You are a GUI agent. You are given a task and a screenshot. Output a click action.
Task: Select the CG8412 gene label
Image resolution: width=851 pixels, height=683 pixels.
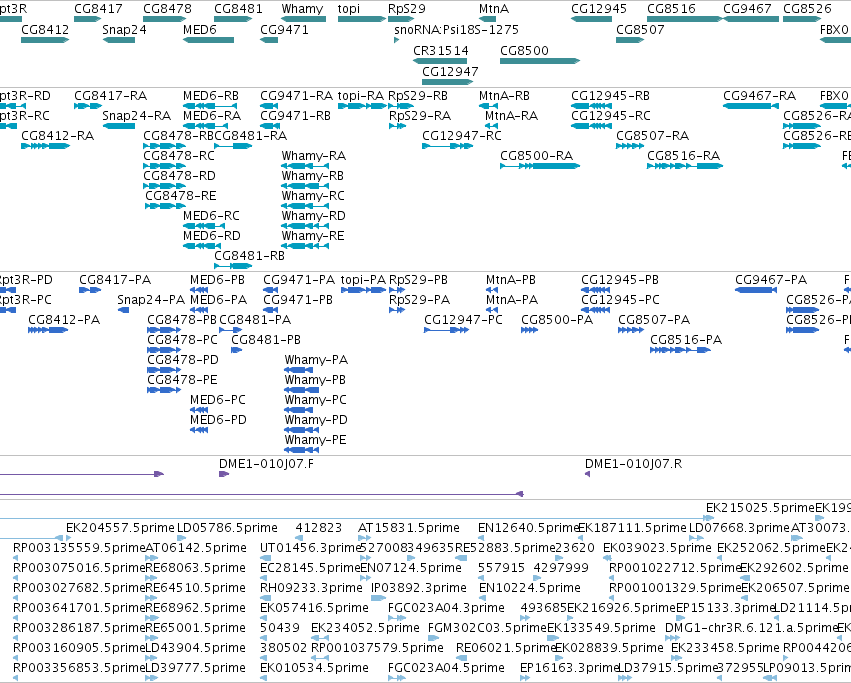(45, 30)
